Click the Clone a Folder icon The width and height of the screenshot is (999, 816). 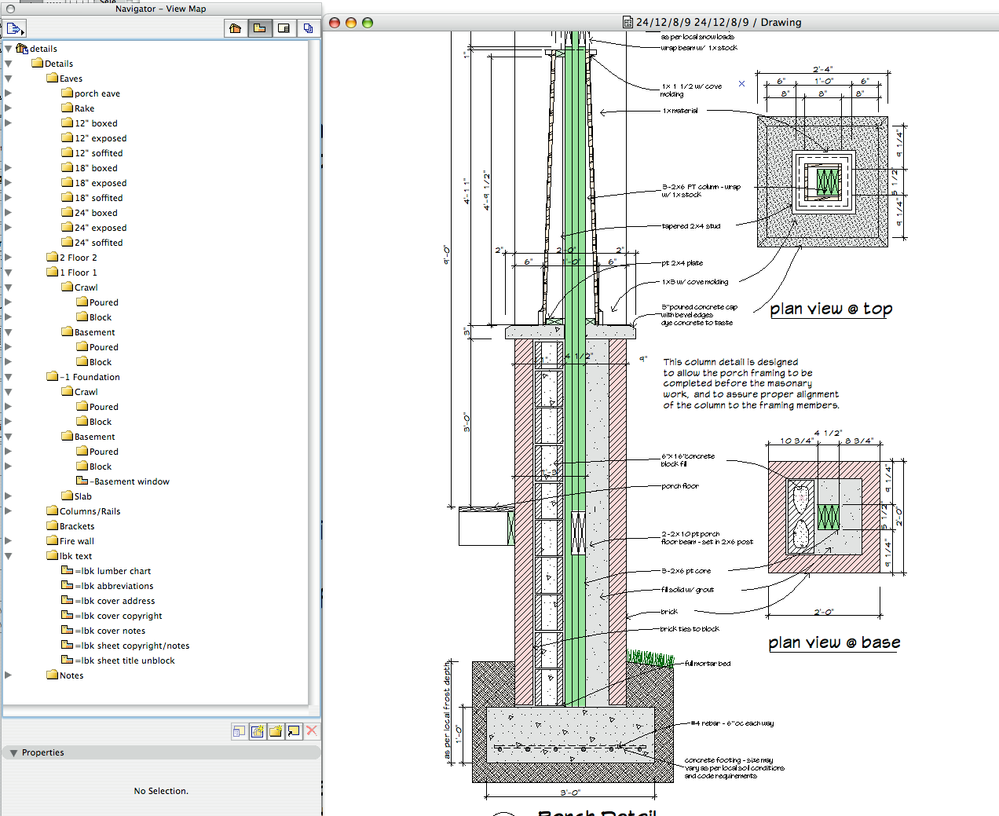click(x=293, y=731)
